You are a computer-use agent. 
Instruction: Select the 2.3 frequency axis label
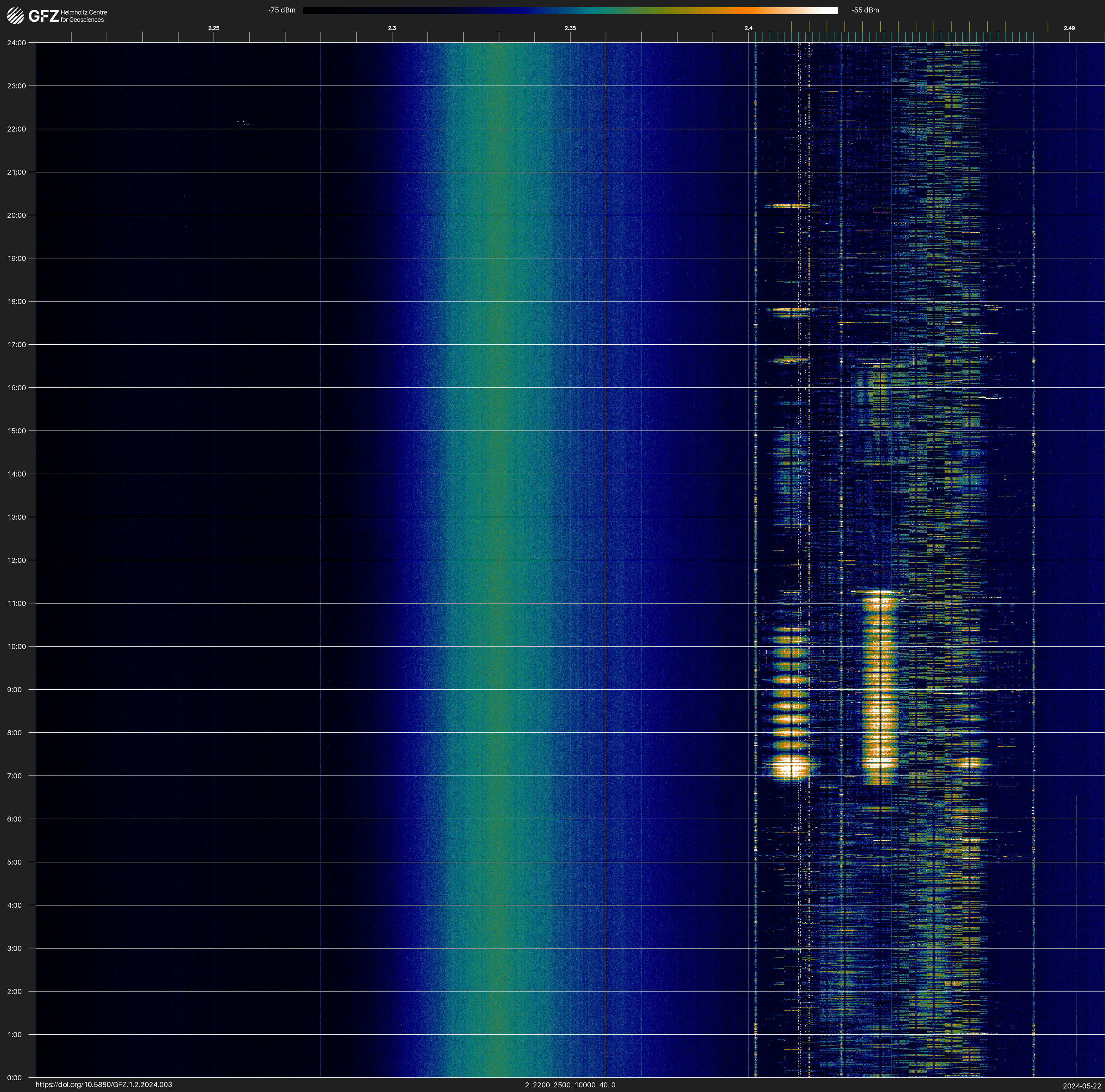pos(392,28)
